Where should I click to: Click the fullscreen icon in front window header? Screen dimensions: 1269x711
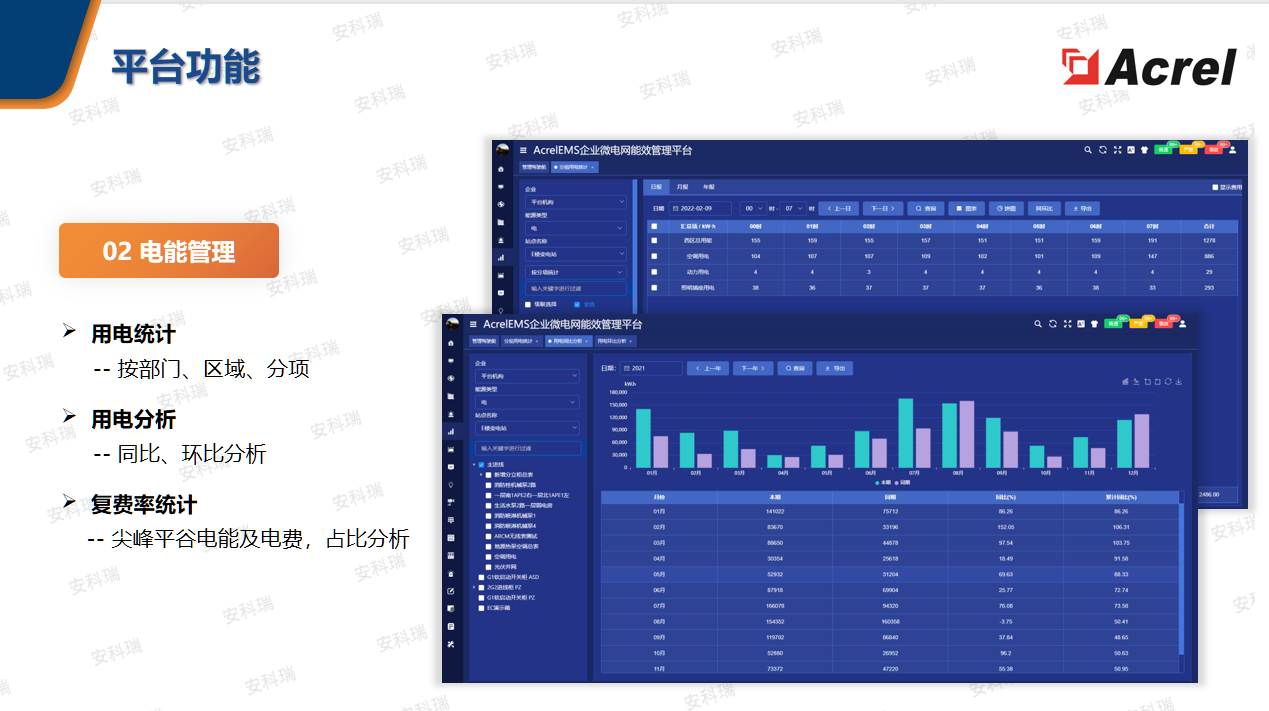pyautogui.click(x=1068, y=324)
